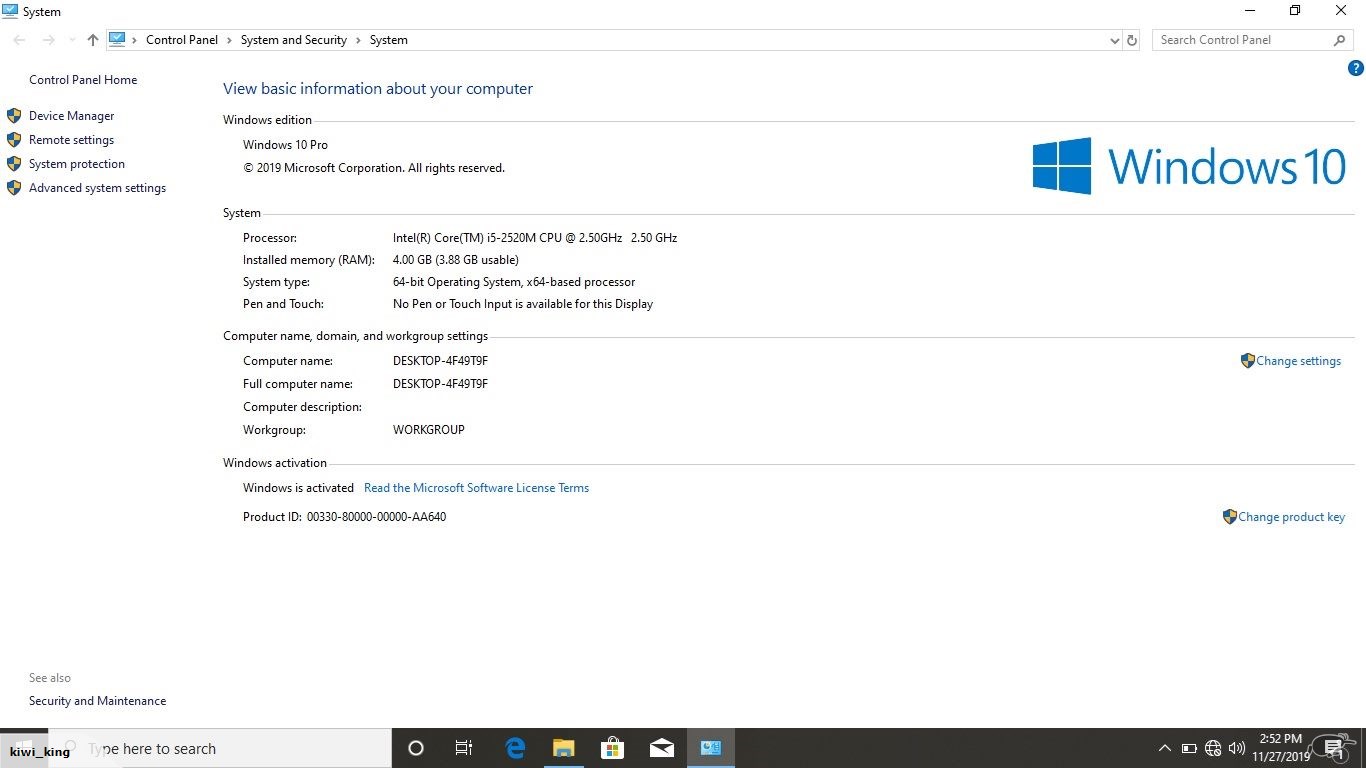This screenshot has width=1366, height=768.
Task: Expand chevron after Control Panel breadcrumb
Action: click(x=230, y=40)
